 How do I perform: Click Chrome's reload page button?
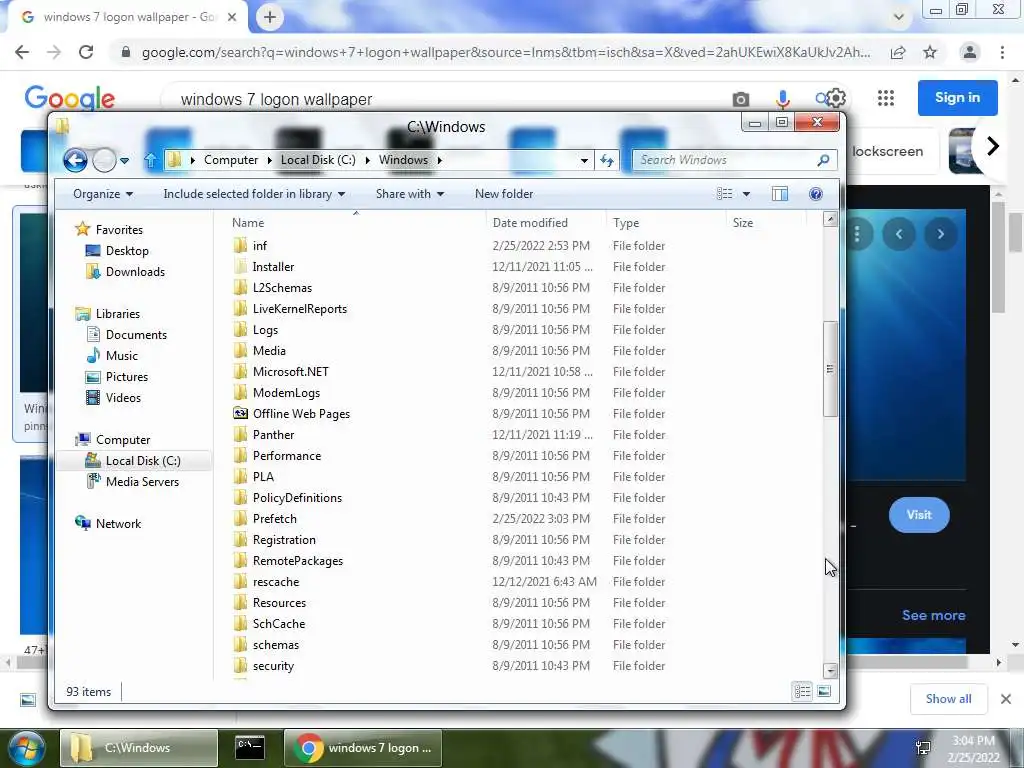click(x=86, y=52)
